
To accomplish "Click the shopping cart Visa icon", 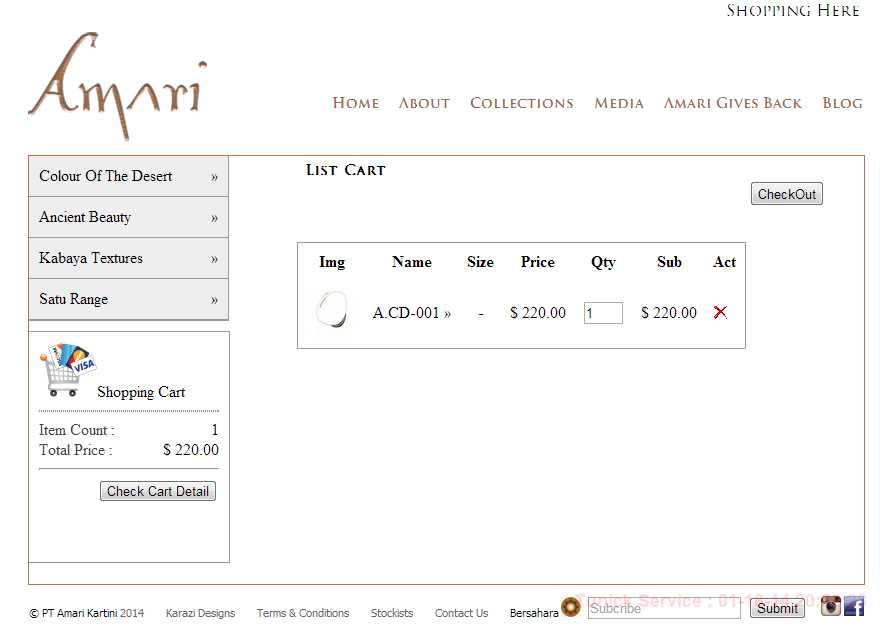I will coord(68,370).
